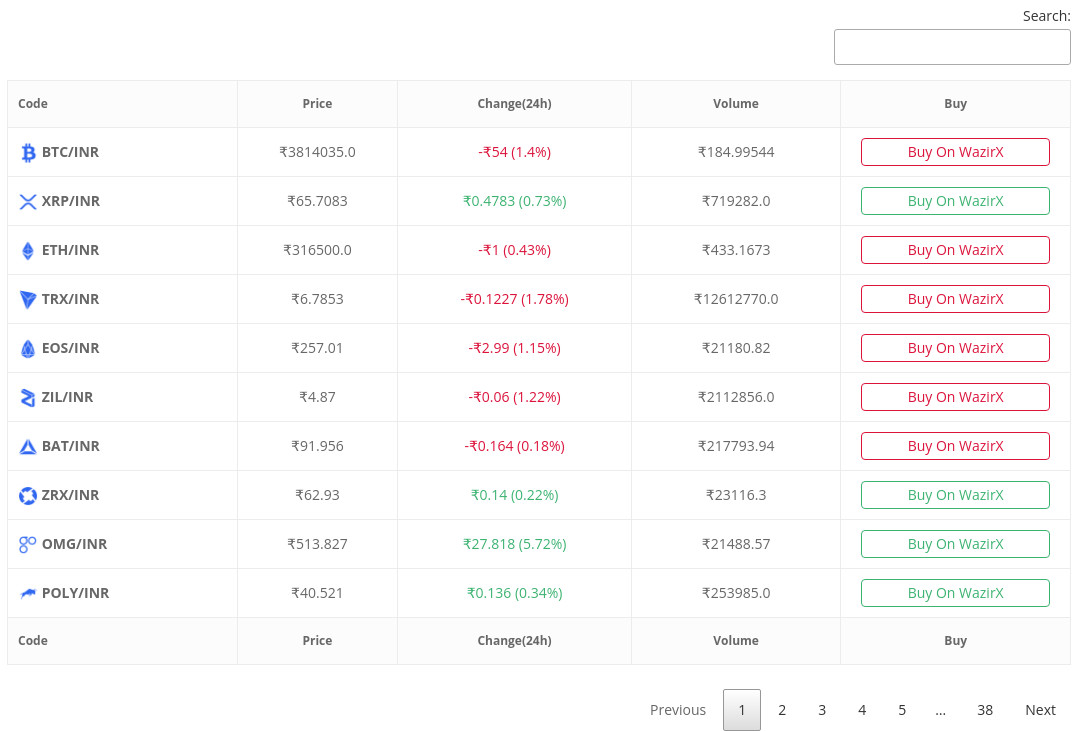Click the TRON icon beside TRX/INR
This screenshot has width=1078, height=731.
[x=27, y=299]
